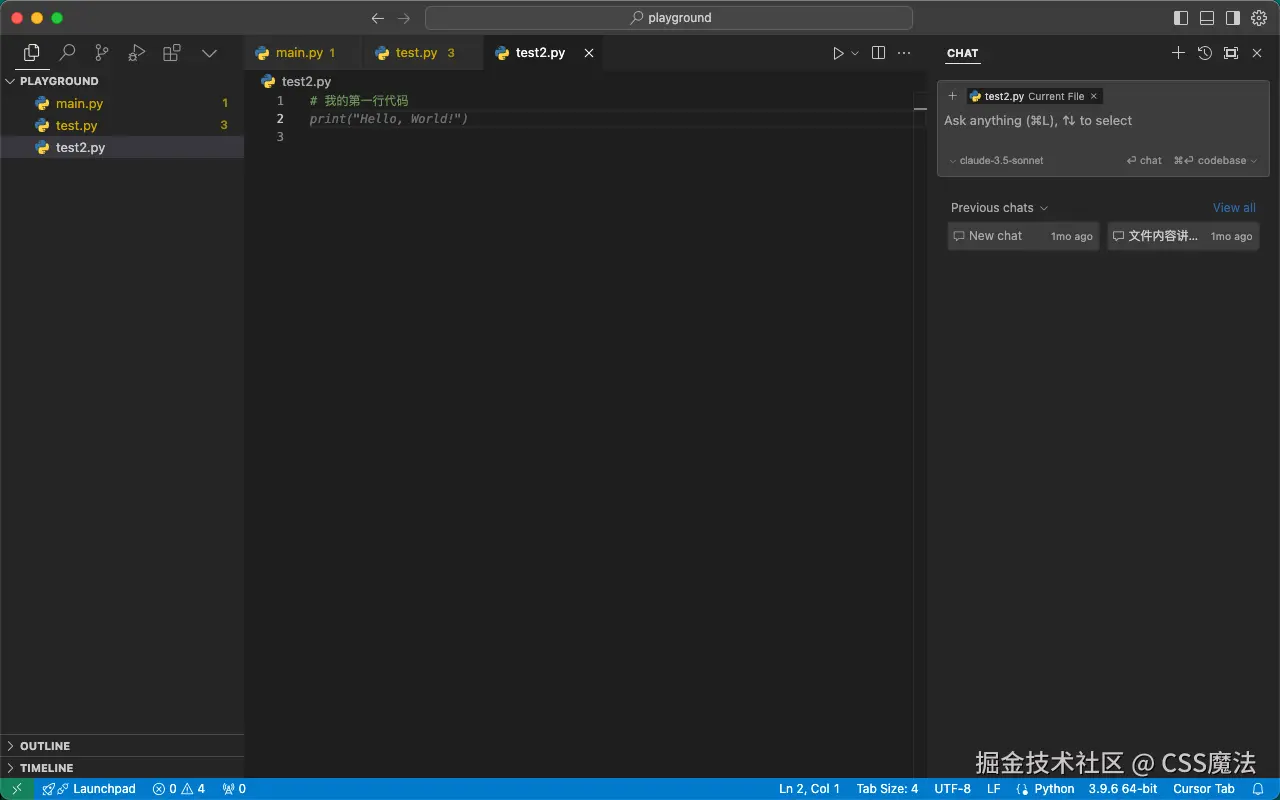Image resolution: width=1280 pixels, height=800 pixels.
Task: Click code line 2 print statement
Action: 389,119
